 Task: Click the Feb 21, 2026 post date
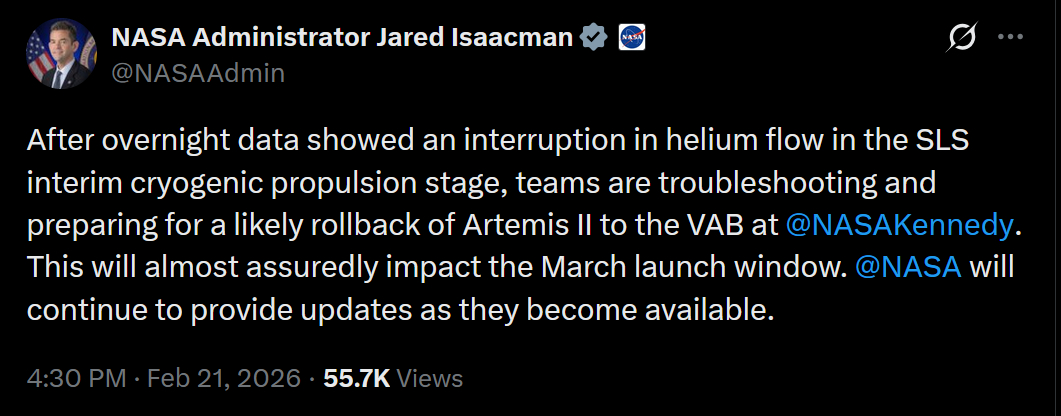(224, 379)
